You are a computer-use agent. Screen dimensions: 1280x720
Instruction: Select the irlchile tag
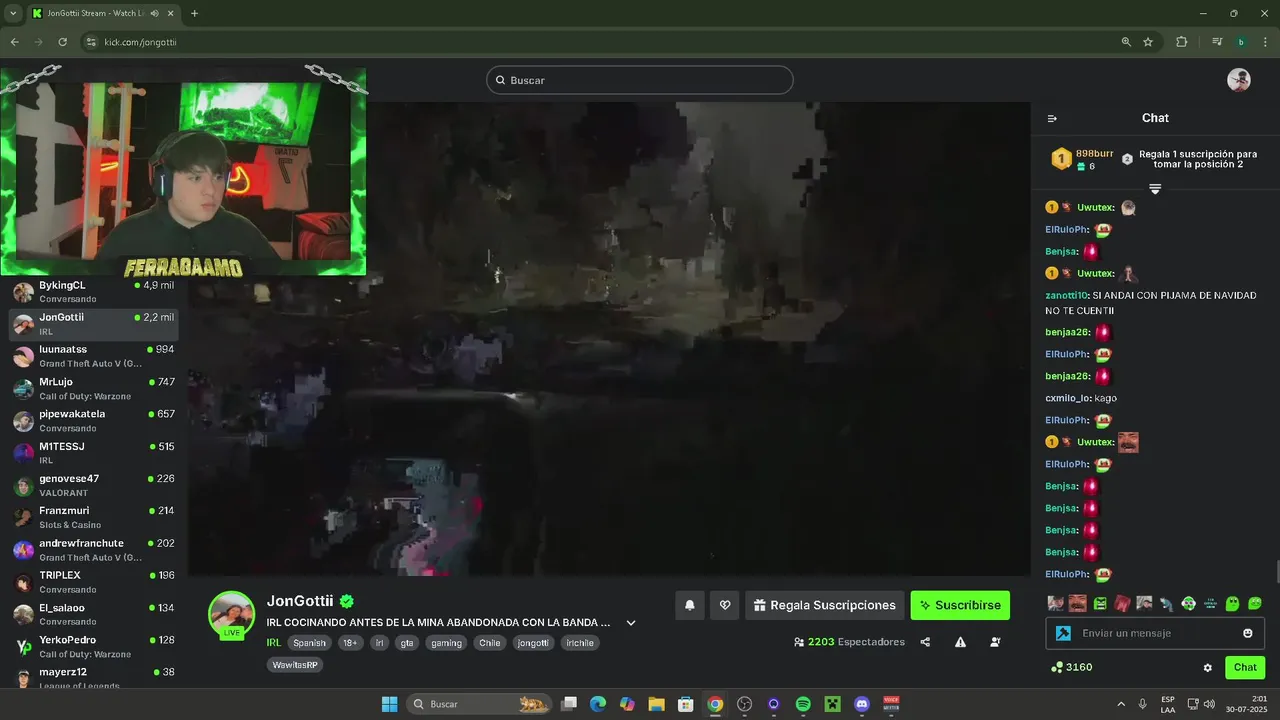[580, 643]
